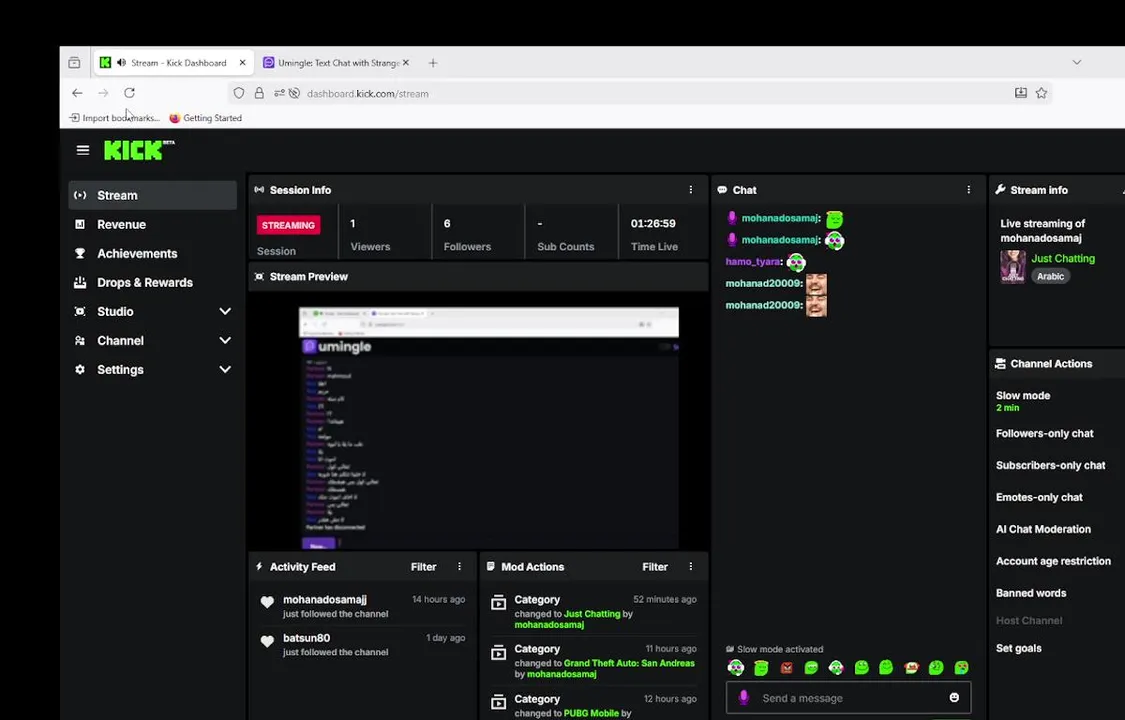The width and height of the screenshot is (1125, 720).
Task: Insert the red emote third in quick emote row
Action: tap(786, 668)
